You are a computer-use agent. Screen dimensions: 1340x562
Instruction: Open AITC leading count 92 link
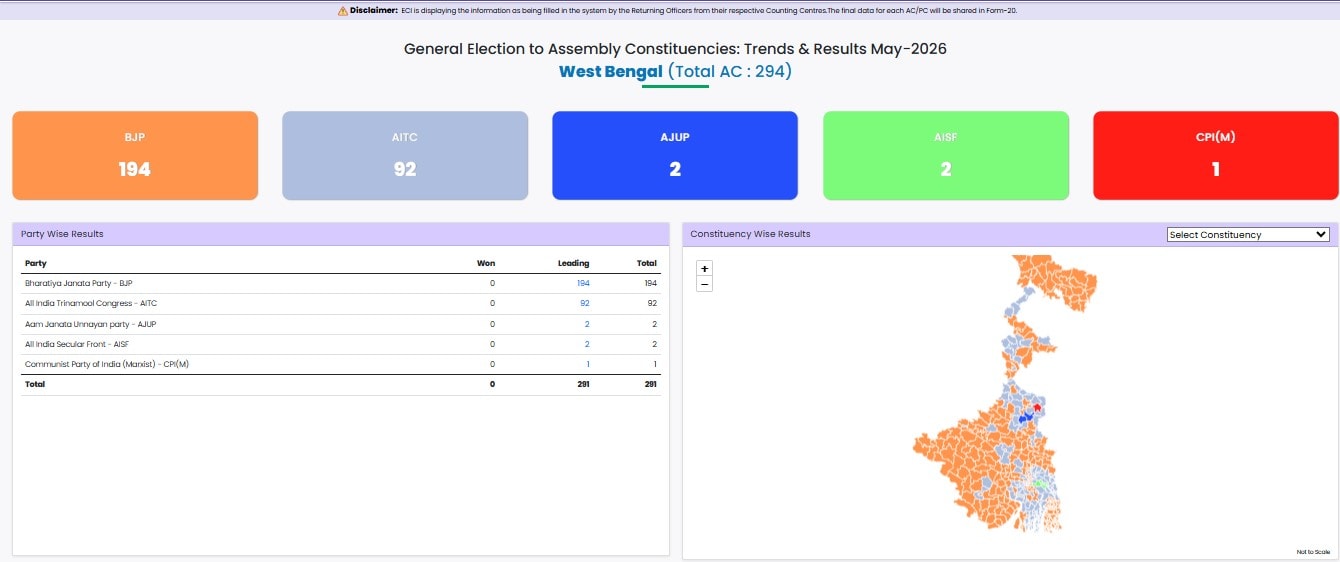tap(585, 303)
